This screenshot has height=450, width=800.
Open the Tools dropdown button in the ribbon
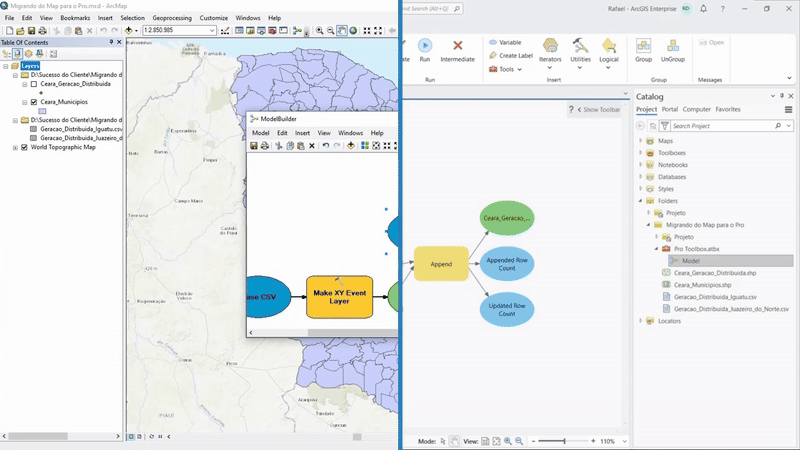tap(506, 69)
